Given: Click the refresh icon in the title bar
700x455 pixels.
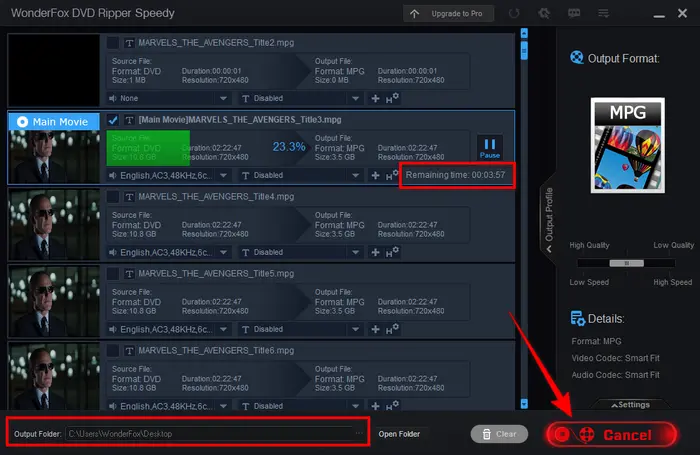Looking at the screenshot, I should (514, 13).
